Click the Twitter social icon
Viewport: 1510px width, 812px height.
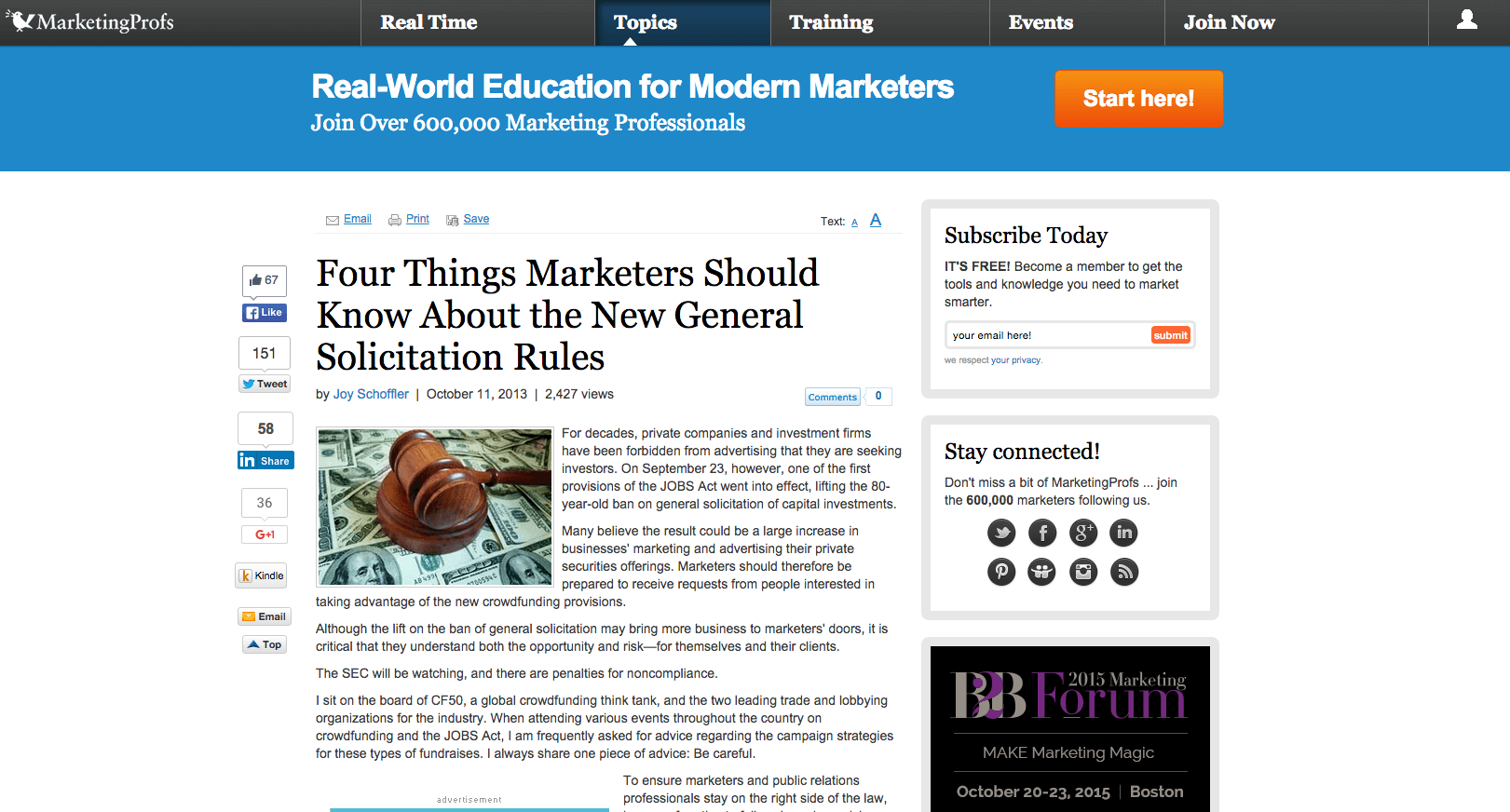click(x=1001, y=533)
